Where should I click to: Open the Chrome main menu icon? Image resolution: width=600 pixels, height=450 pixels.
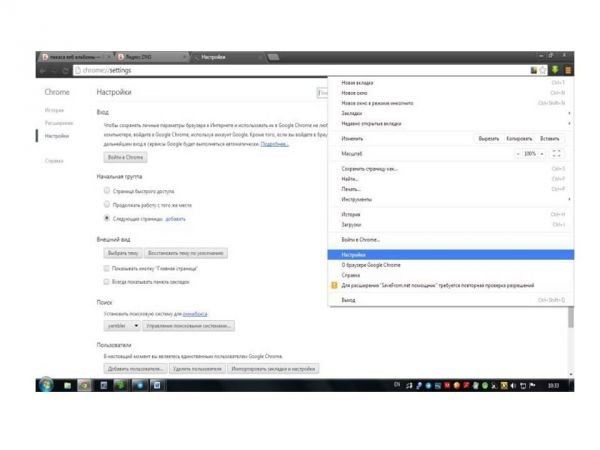[567, 70]
